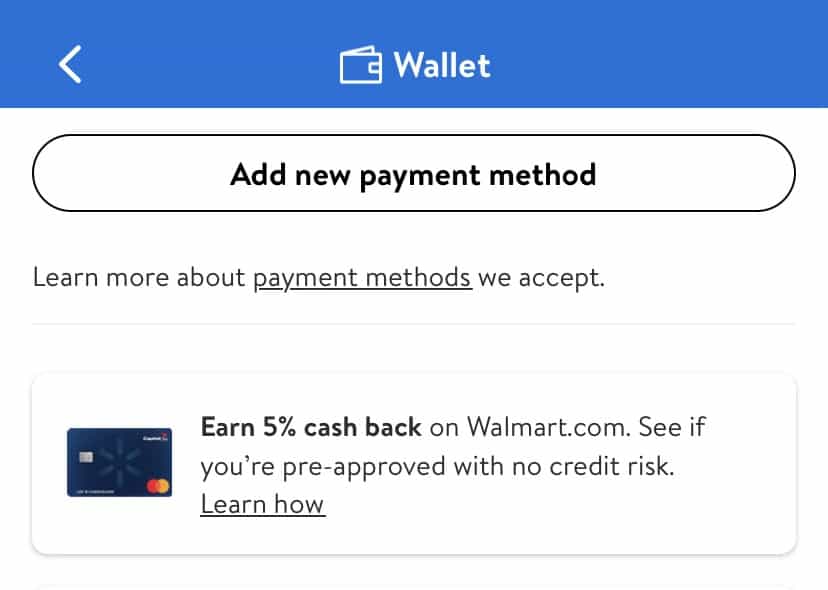Tap the small text at card's bottom-left

click(95, 491)
